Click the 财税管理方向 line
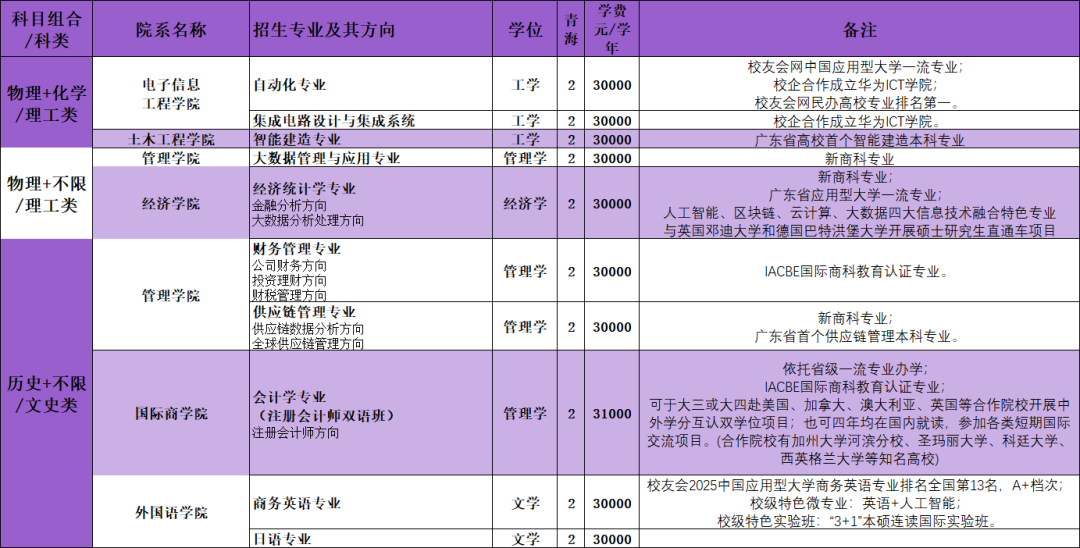Screen dimensions: 1080x548 (289, 295)
